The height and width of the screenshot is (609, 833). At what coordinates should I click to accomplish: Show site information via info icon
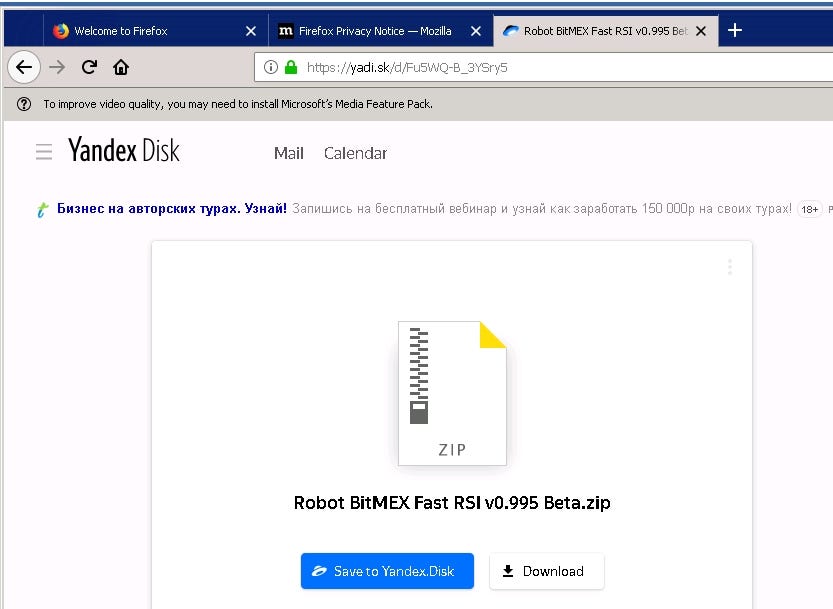coord(271,67)
